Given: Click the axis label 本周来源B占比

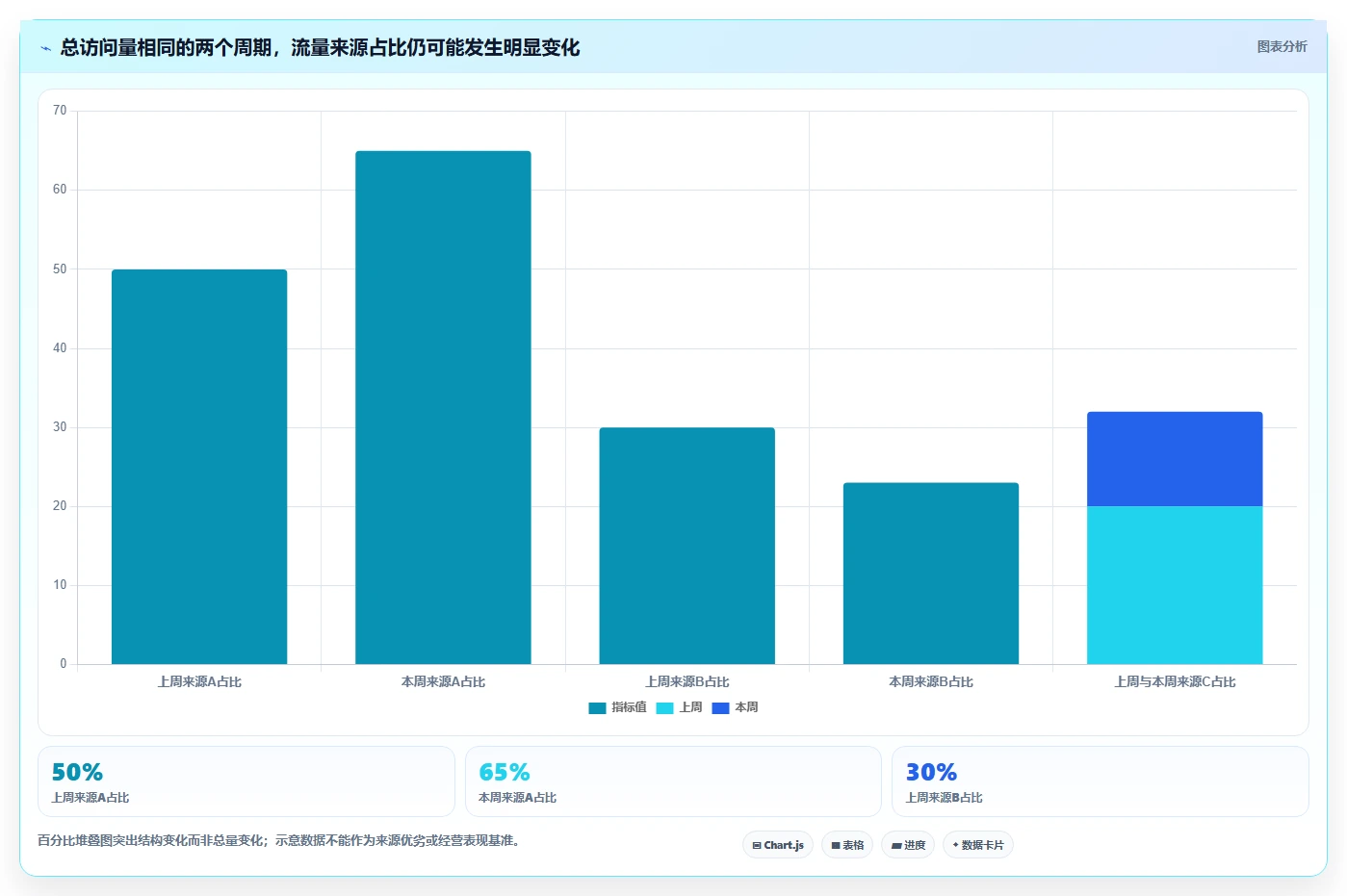Looking at the screenshot, I should coord(931,681).
